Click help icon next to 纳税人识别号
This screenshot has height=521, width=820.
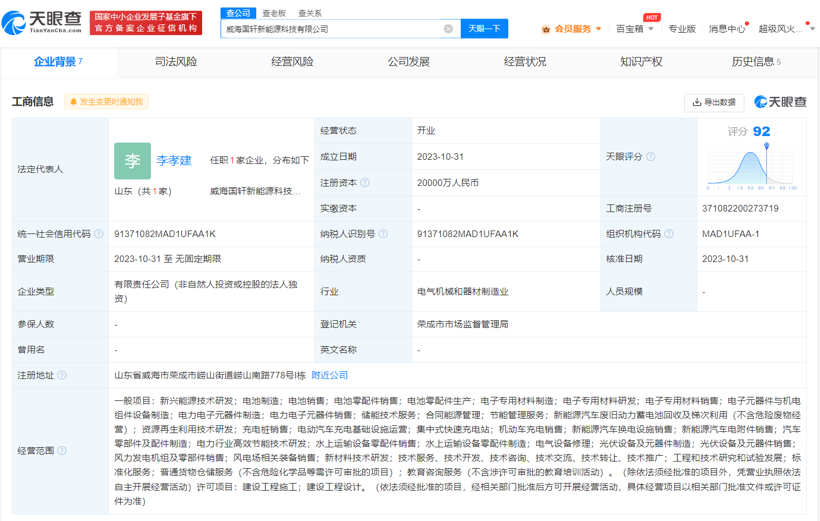[383, 234]
